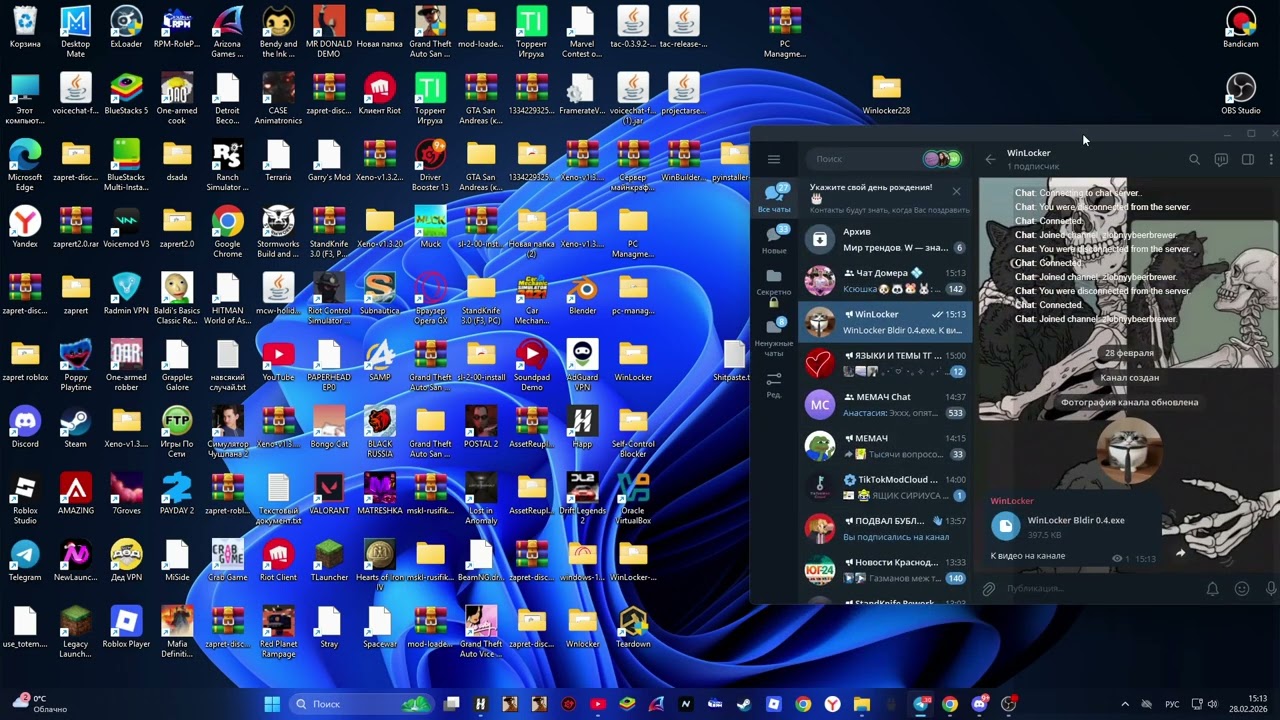Show hidden tray icons chevron
Image resolution: width=1280 pixels, height=720 pixels.
(1124, 704)
